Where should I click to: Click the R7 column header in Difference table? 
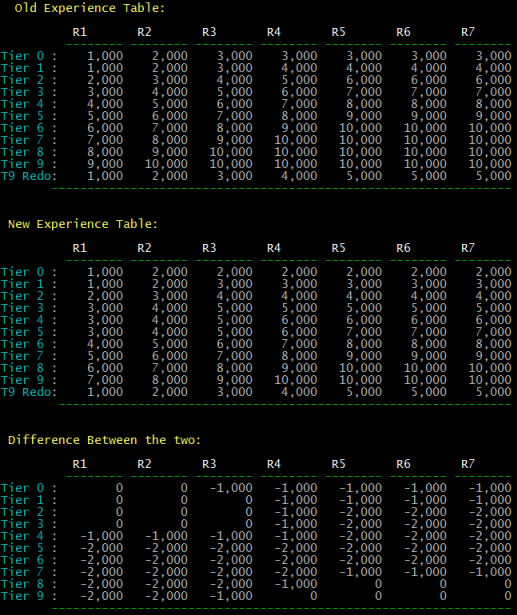tap(468, 464)
